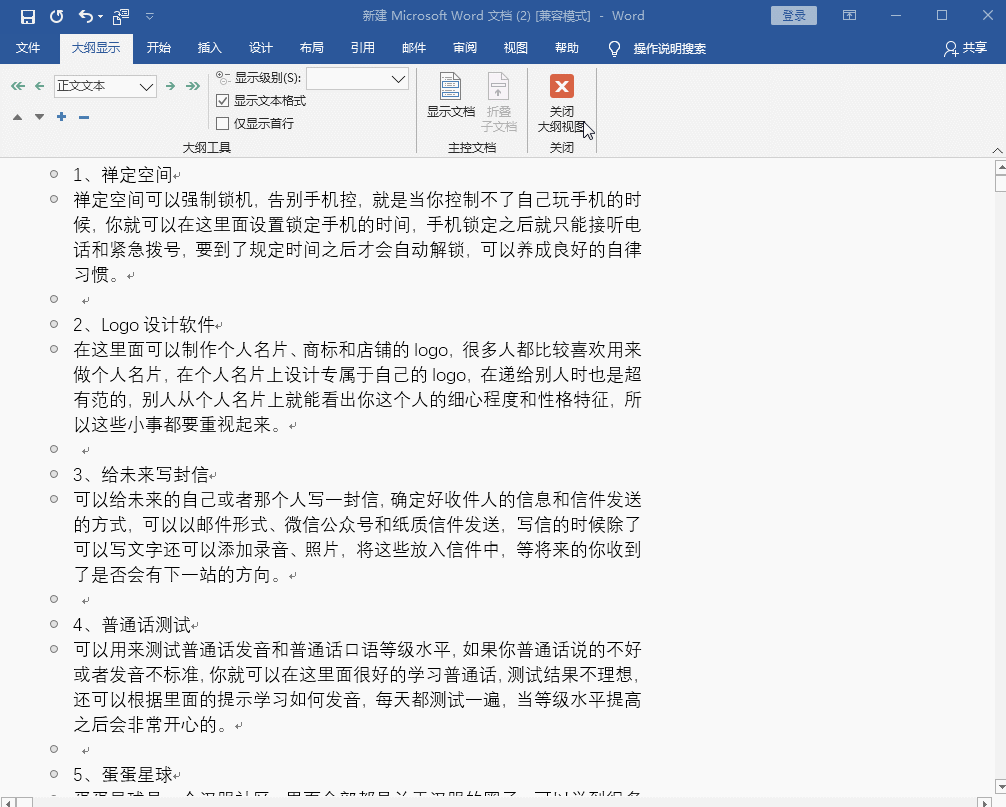Screen dimensions: 1006x807
Task: Open the undo history dropdown arrow
Action: 99,16
